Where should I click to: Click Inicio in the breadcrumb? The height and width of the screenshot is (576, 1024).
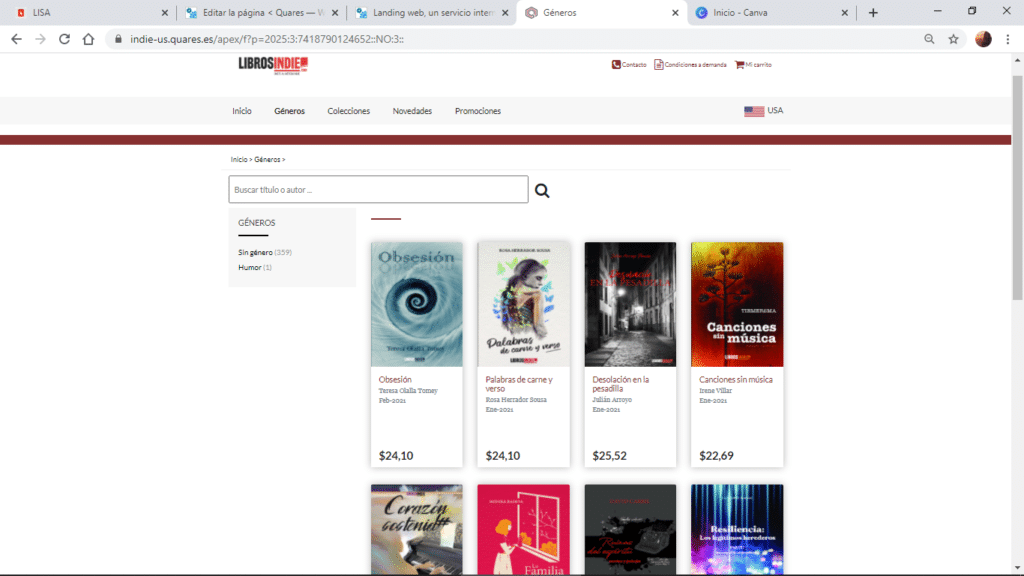click(239, 159)
